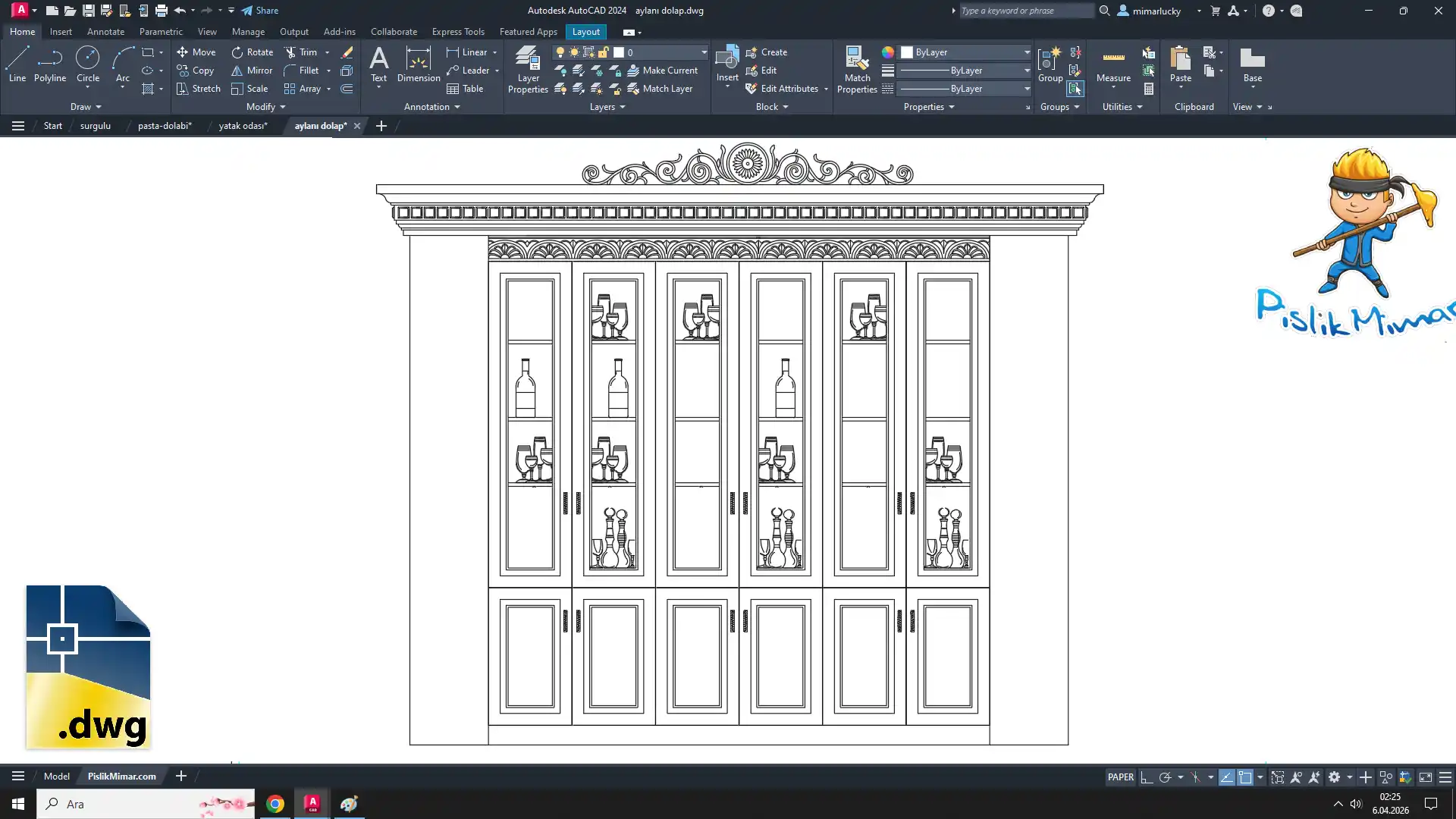
Task: Select the Line drawing tool
Action: 17,64
